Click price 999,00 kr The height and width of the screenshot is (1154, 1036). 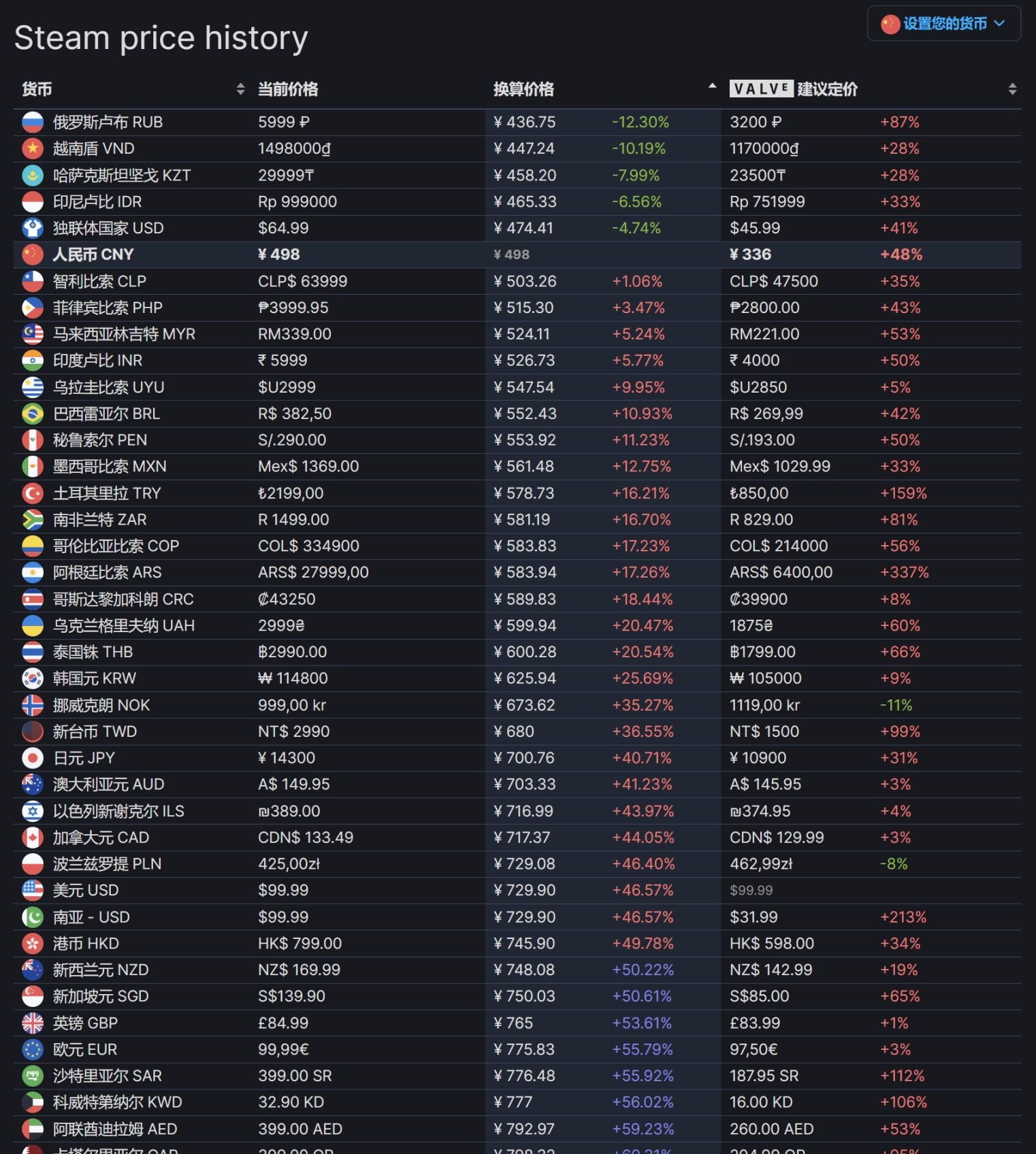(x=292, y=706)
